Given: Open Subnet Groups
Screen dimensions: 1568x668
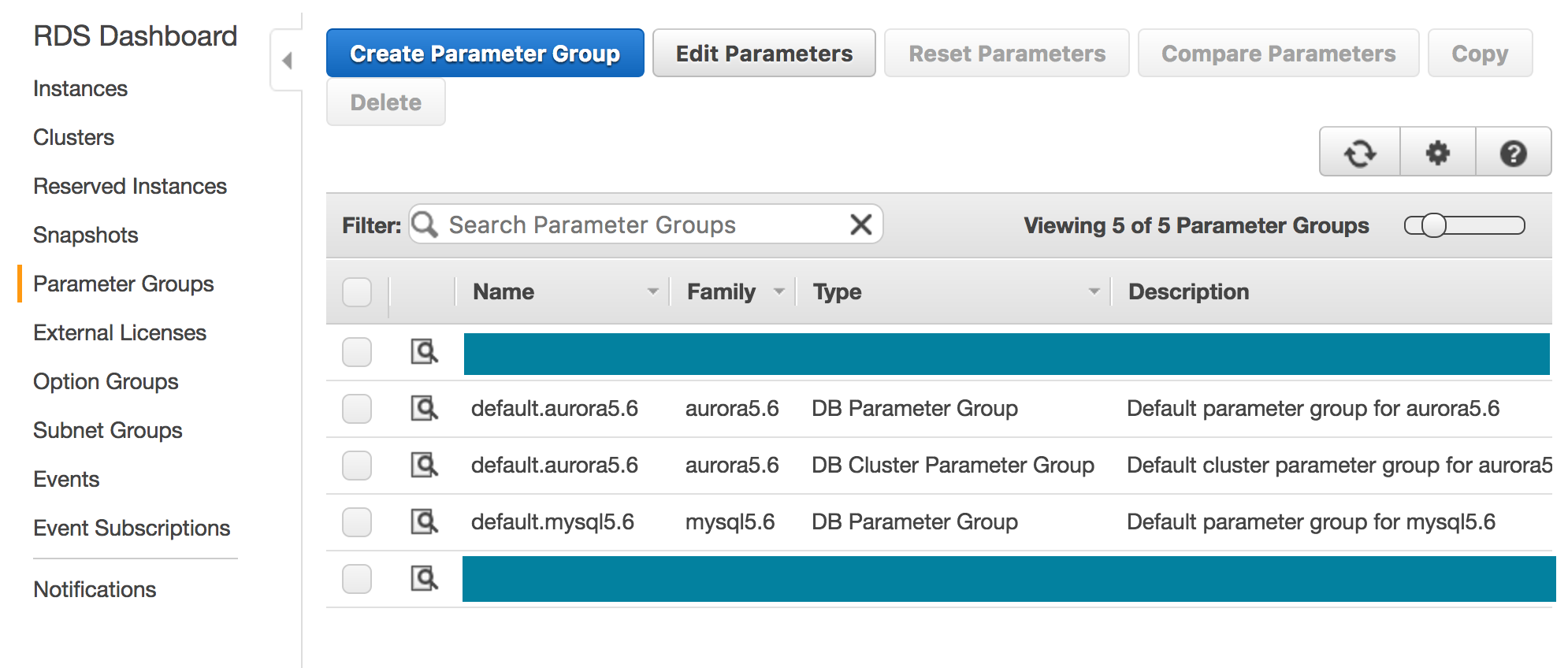Looking at the screenshot, I should pos(108,430).
